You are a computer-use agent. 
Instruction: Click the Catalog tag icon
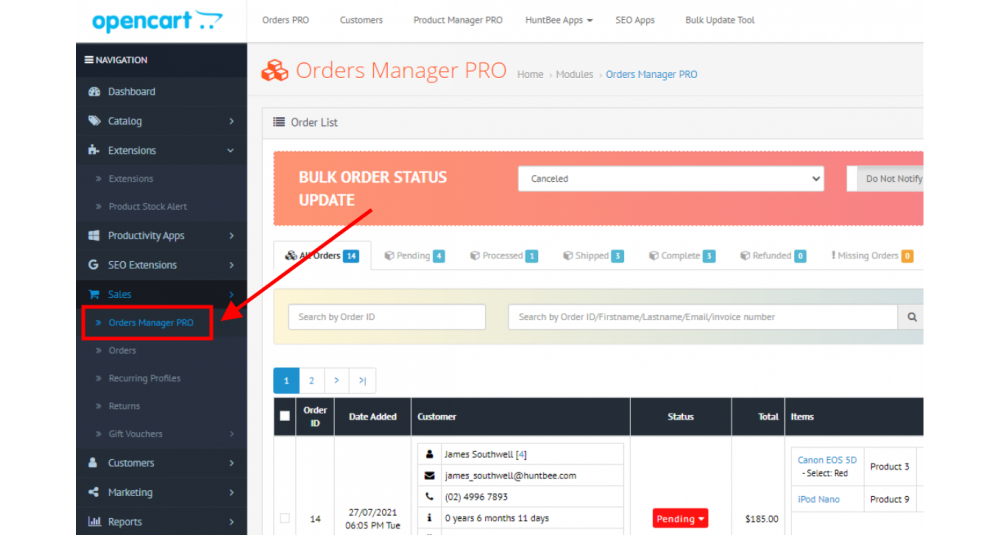(94, 121)
